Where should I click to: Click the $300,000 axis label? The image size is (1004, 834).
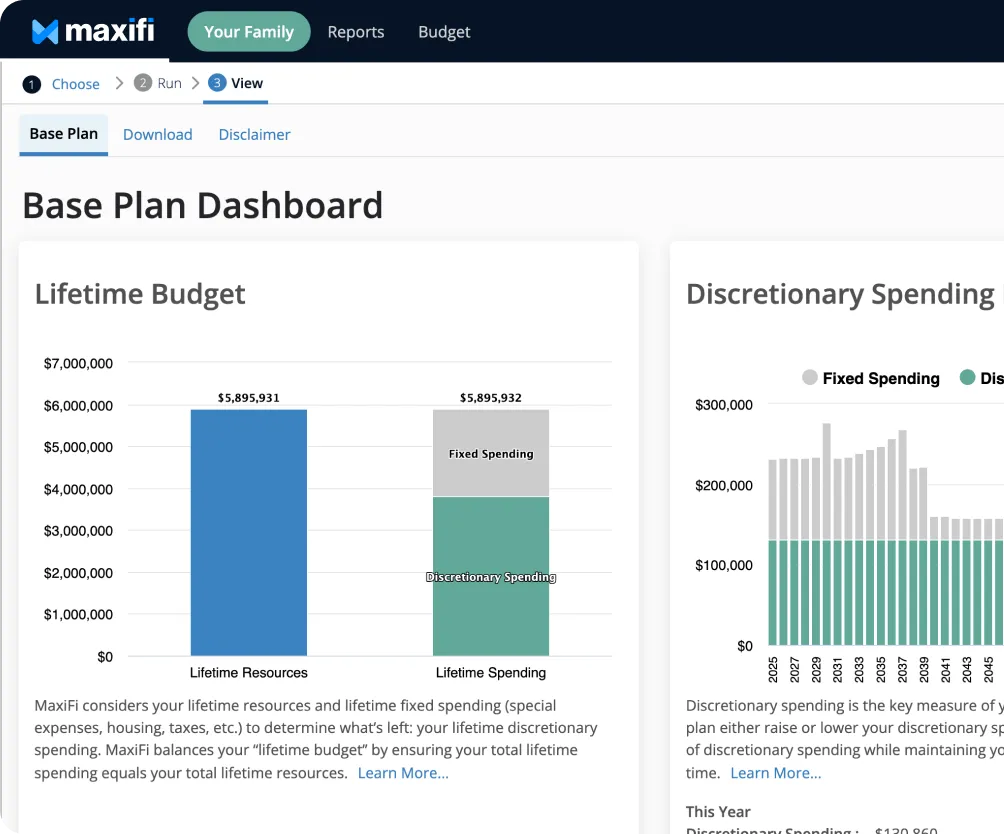[724, 405]
